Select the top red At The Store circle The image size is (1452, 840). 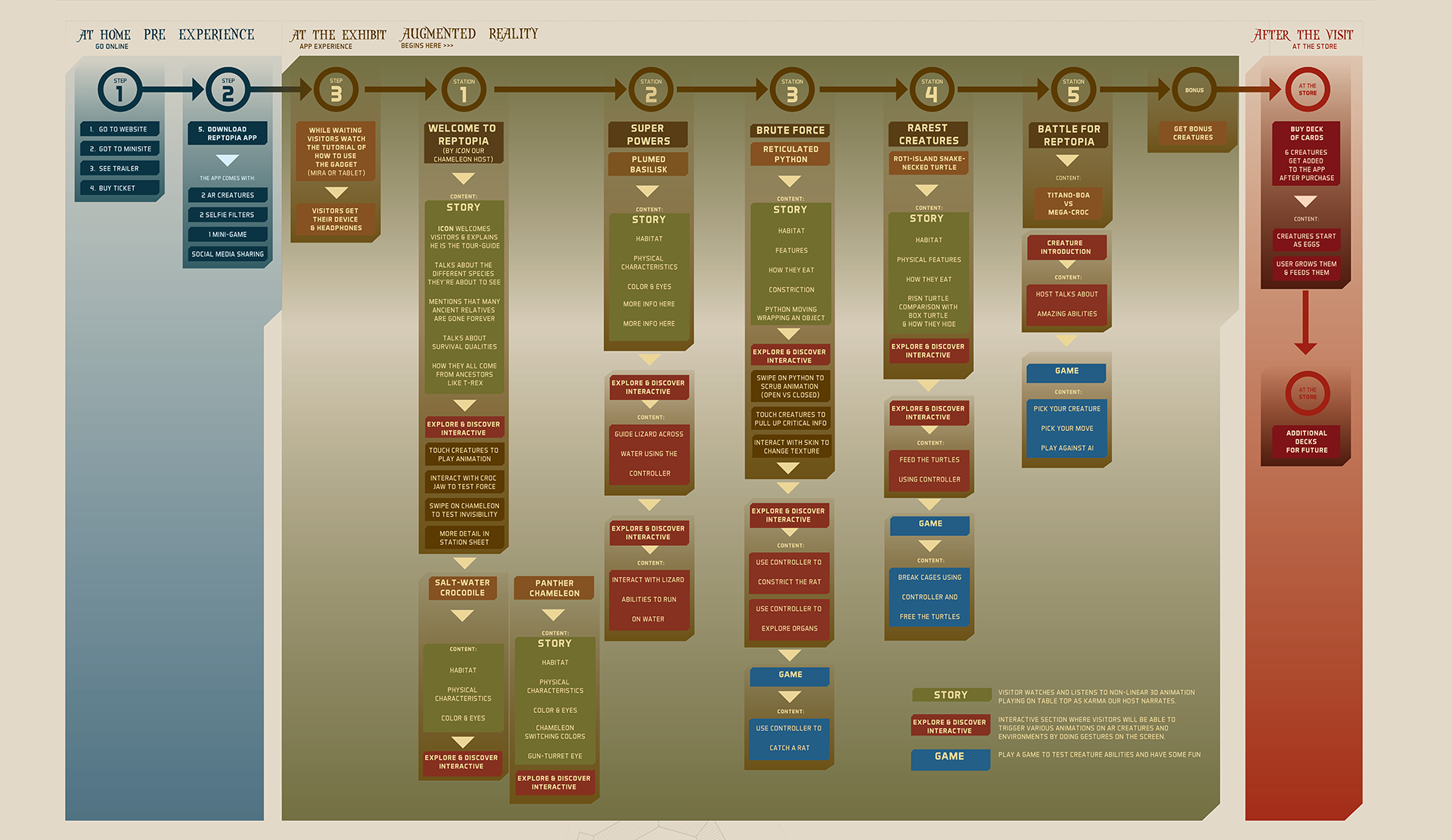[x=1307, y=90]
